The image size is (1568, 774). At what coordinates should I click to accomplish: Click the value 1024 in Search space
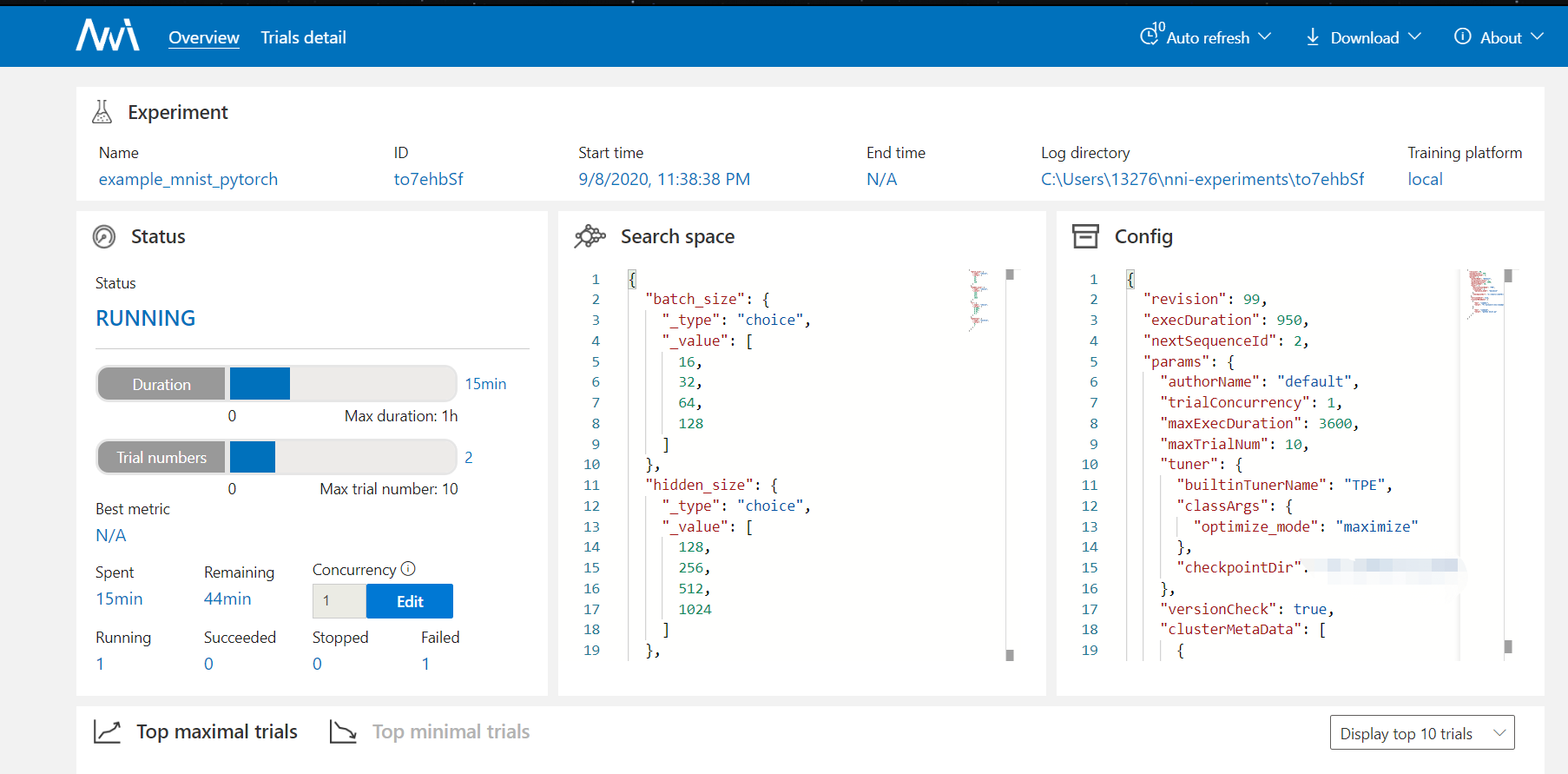[695, 609]
